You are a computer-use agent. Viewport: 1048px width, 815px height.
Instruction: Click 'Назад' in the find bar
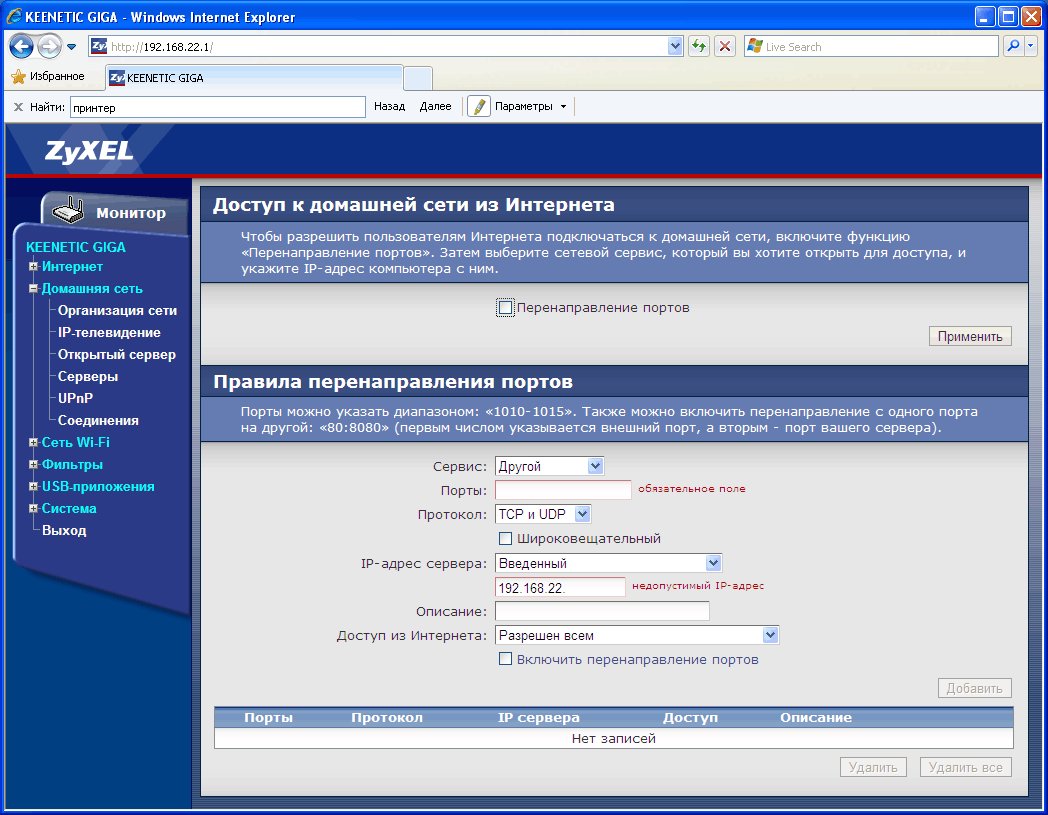tap(390, 106)
